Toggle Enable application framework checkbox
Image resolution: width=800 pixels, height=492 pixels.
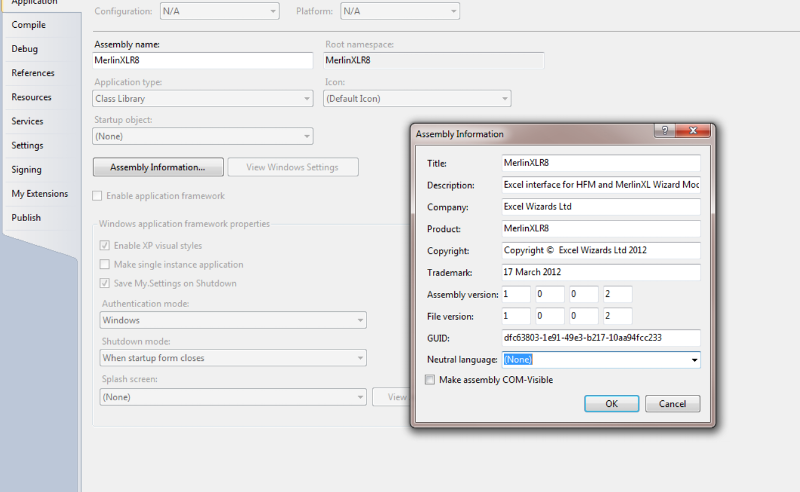point(97,196)
